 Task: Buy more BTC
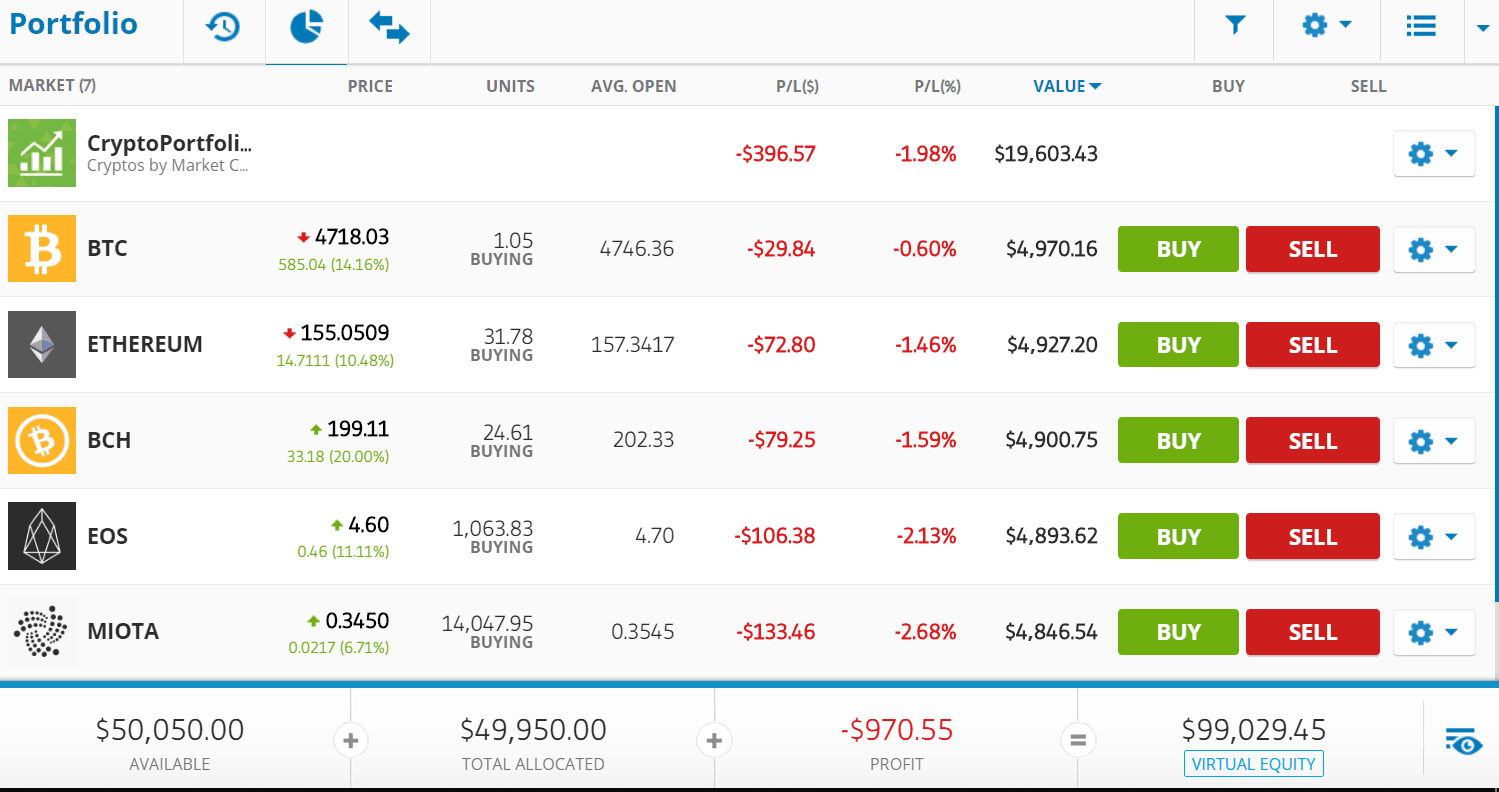click(x=1178, y=249)
